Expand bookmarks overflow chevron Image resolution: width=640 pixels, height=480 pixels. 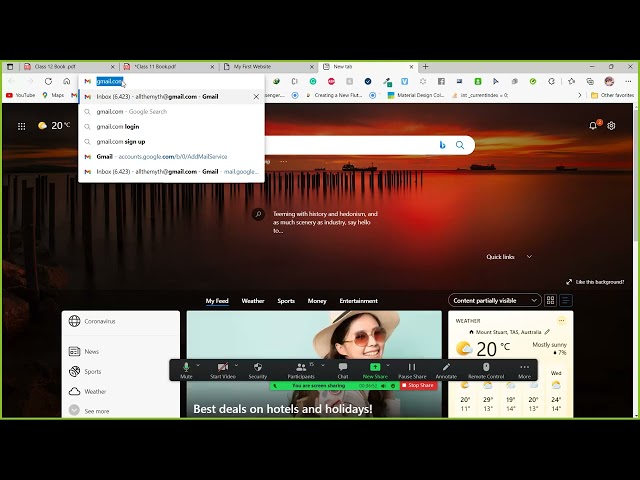coord(580,95)
